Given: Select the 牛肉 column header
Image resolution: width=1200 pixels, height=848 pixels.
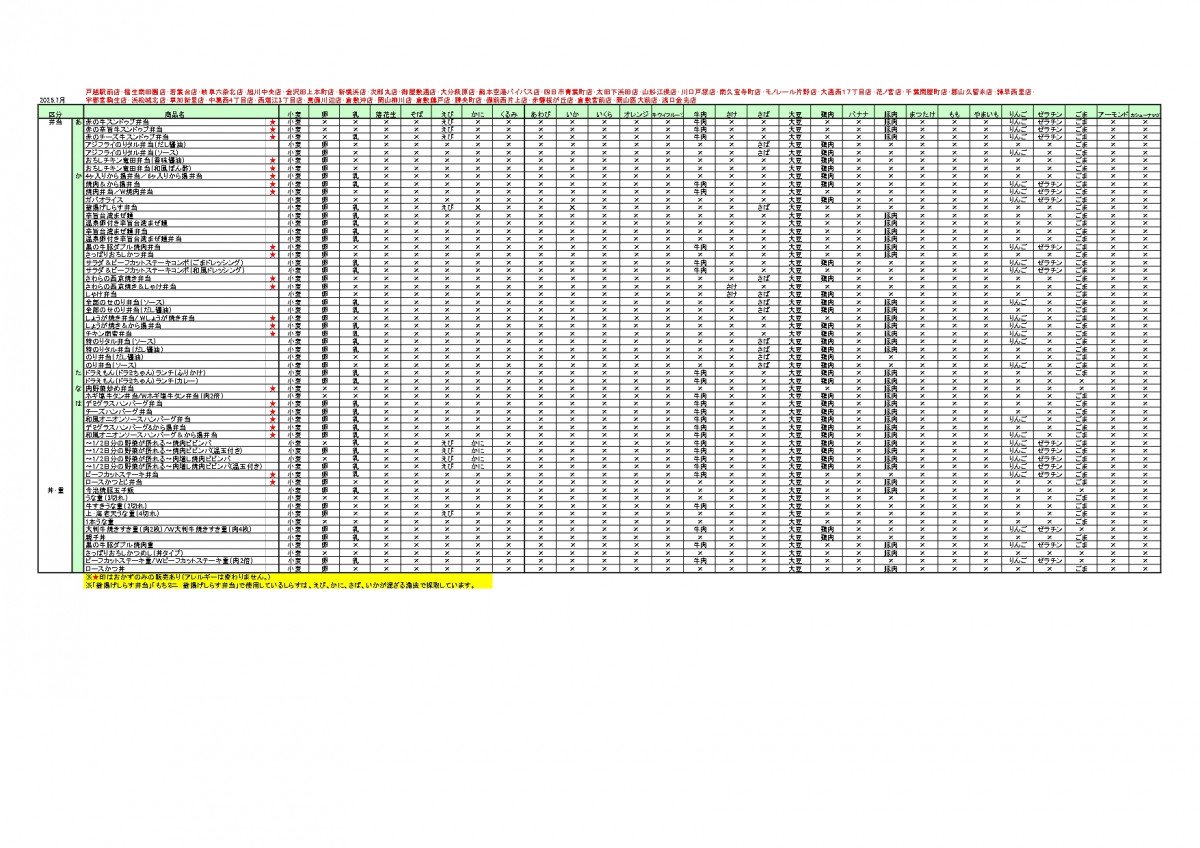Looking at the screenshot, I should click(x=700, y=115).
